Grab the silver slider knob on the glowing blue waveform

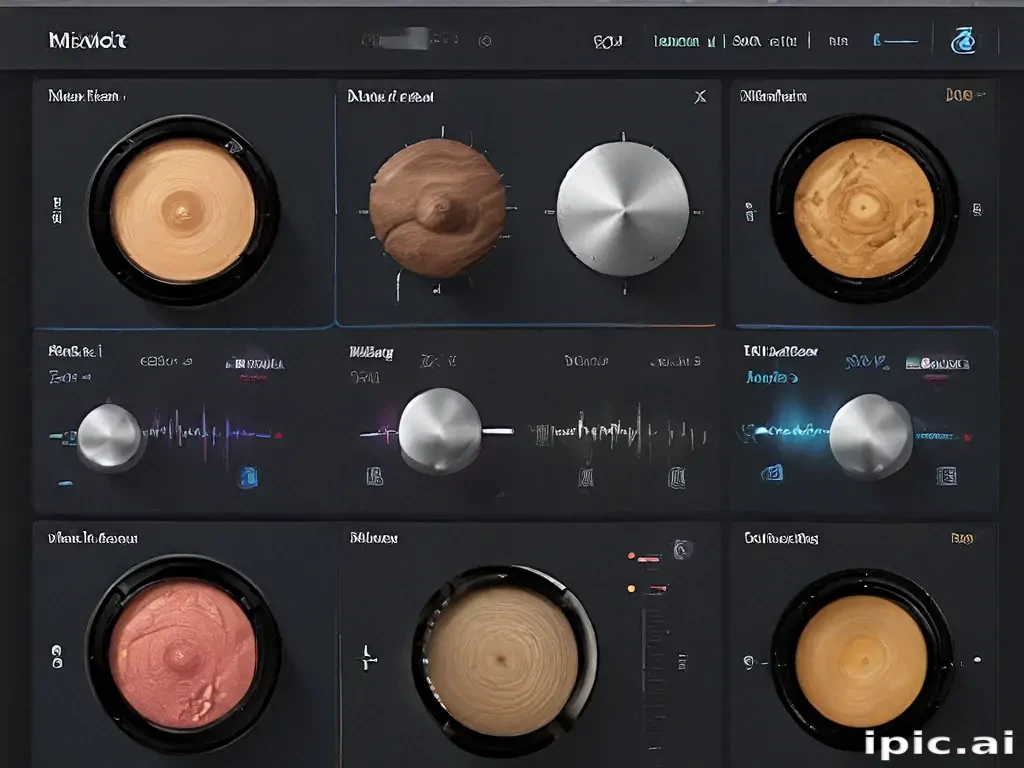coord(871,436)
